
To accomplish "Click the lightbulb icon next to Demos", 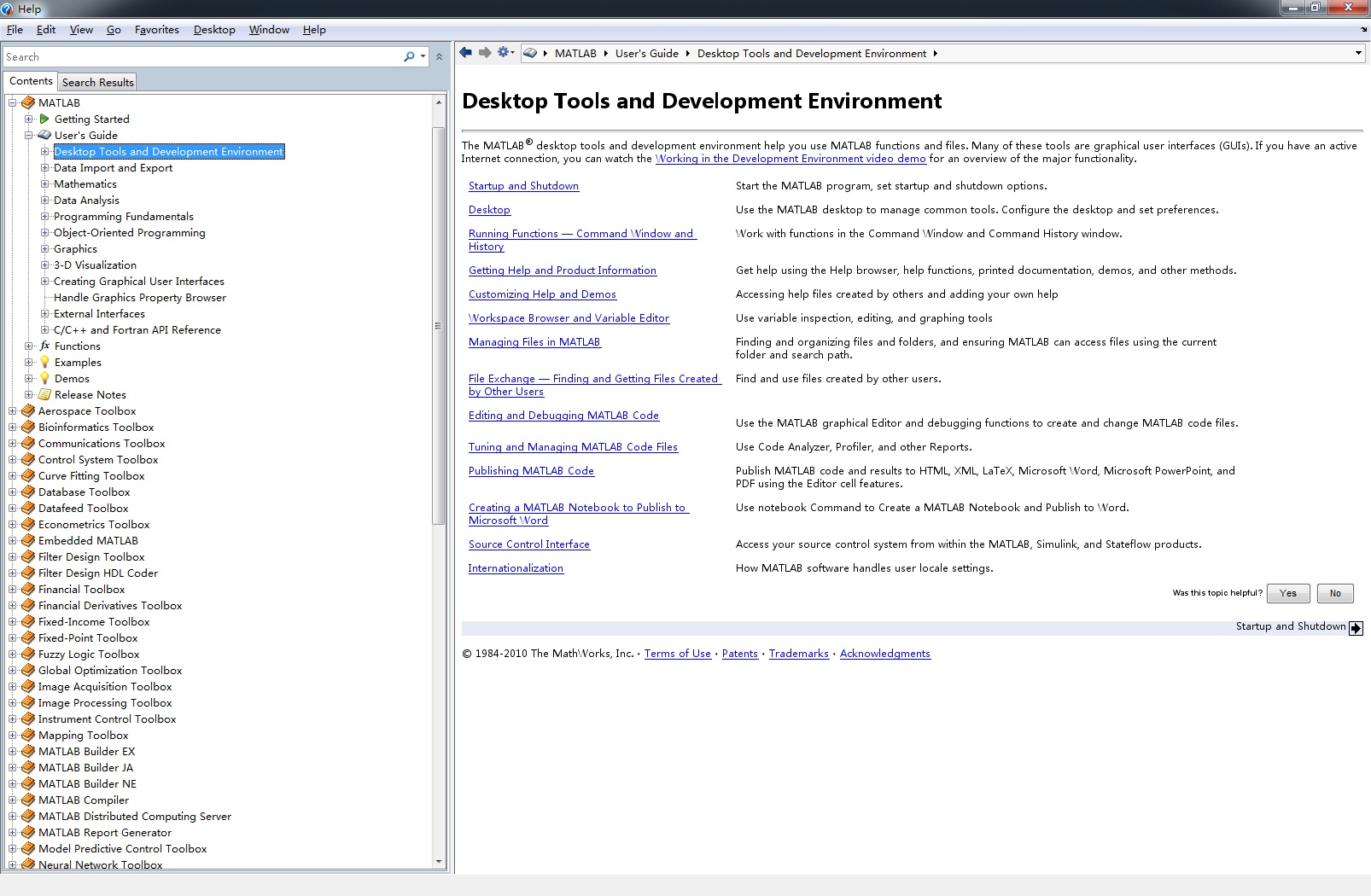I will click(44, 378).
